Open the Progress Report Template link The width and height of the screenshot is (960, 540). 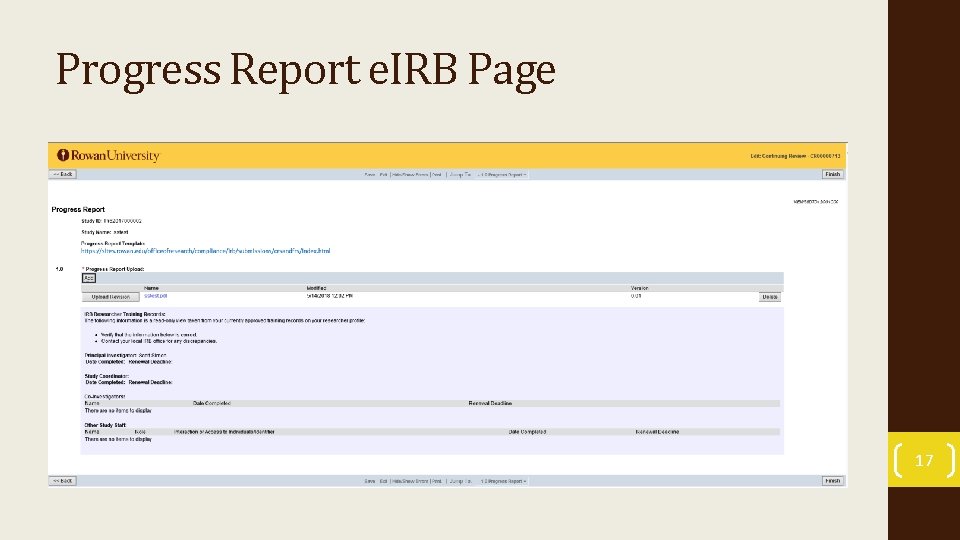pyautogui.click(x=205, y=251)
